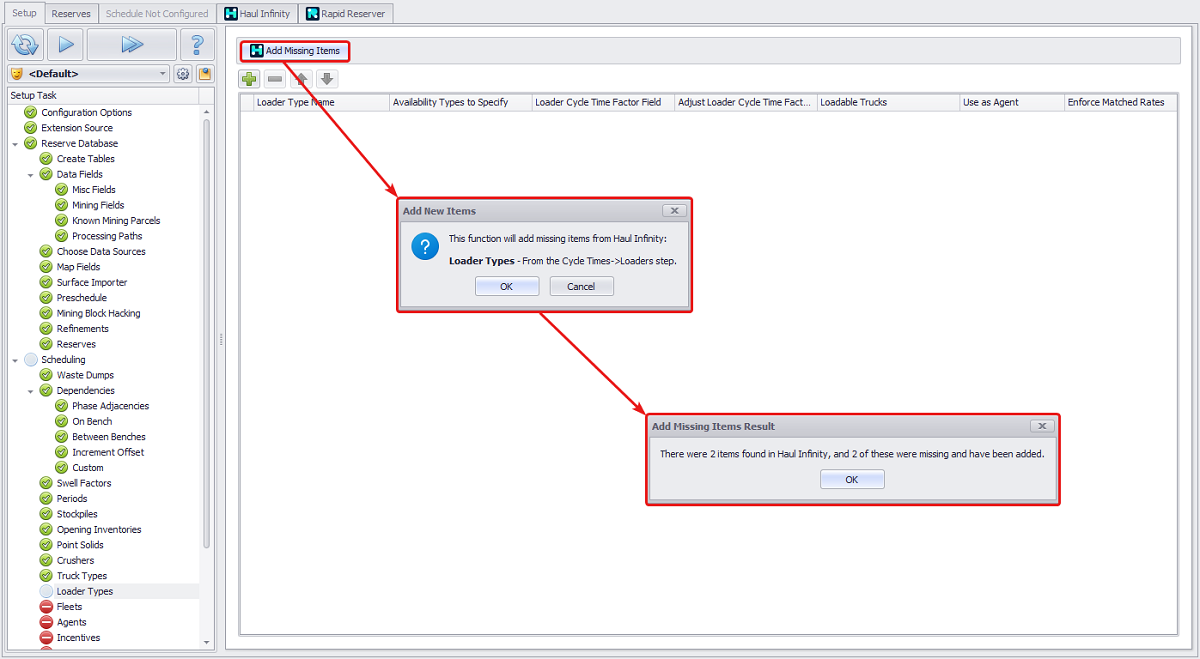Switch to the Setup tab
Viewport: 1200px width, 659px height.
tap(24, 13)
